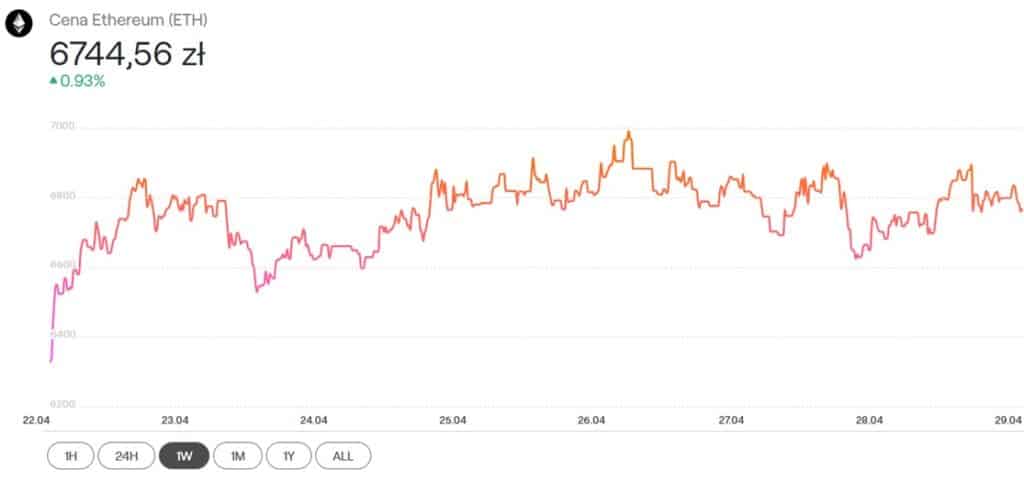
Task: Select the 1H time range
Action: point(71,456)
